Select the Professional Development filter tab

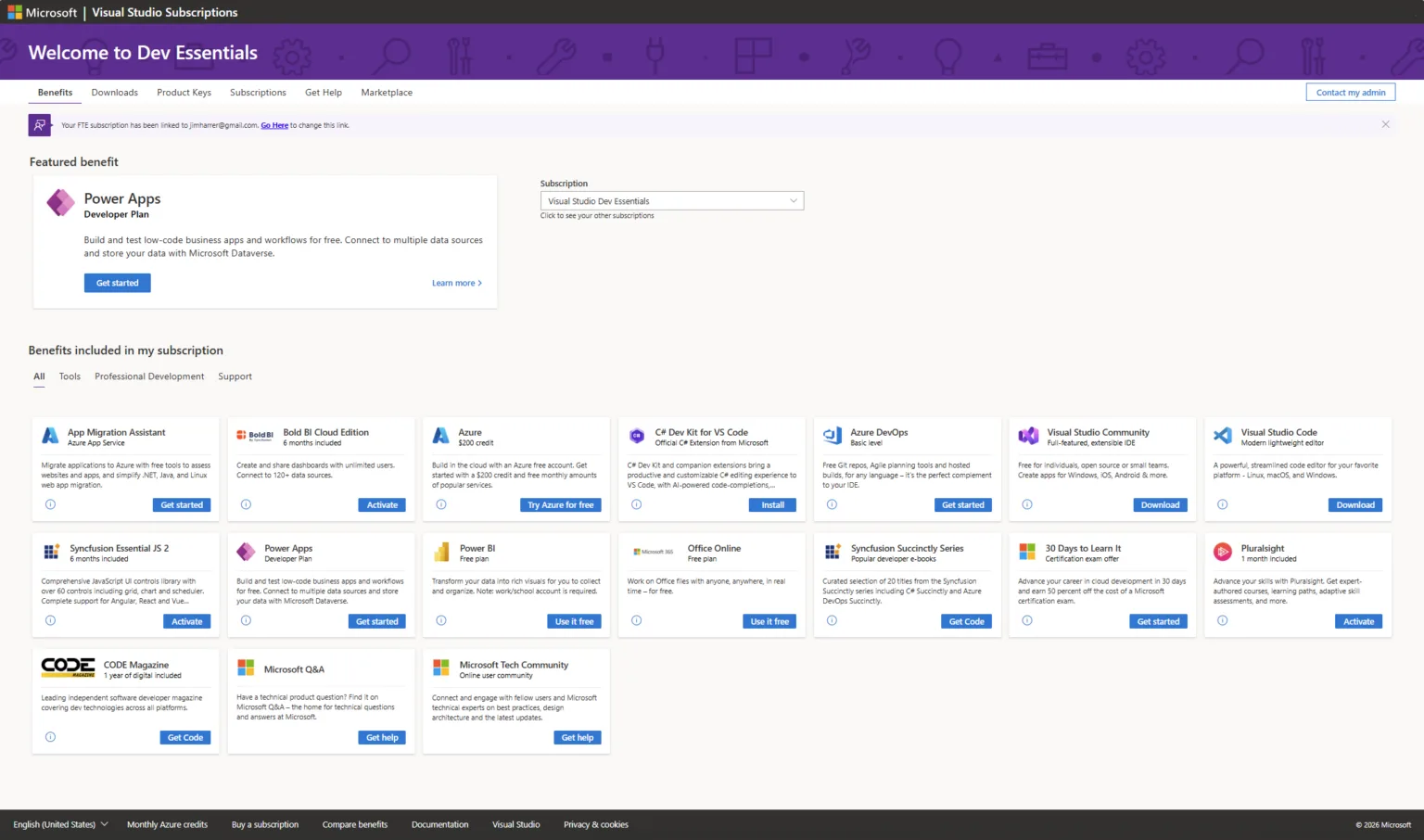(149, 376)
